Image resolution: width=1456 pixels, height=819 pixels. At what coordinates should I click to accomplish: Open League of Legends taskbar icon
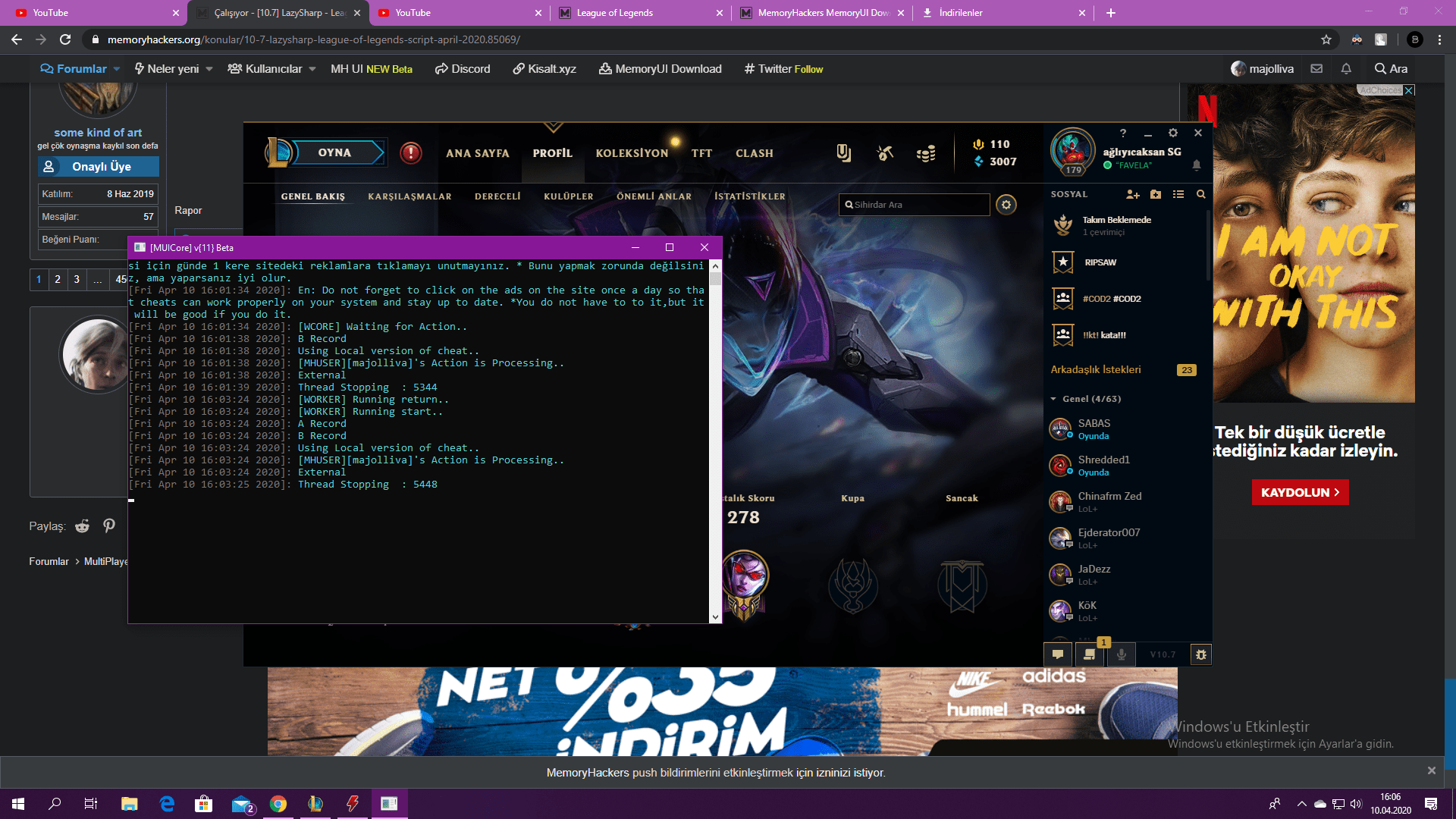point(315,804)
